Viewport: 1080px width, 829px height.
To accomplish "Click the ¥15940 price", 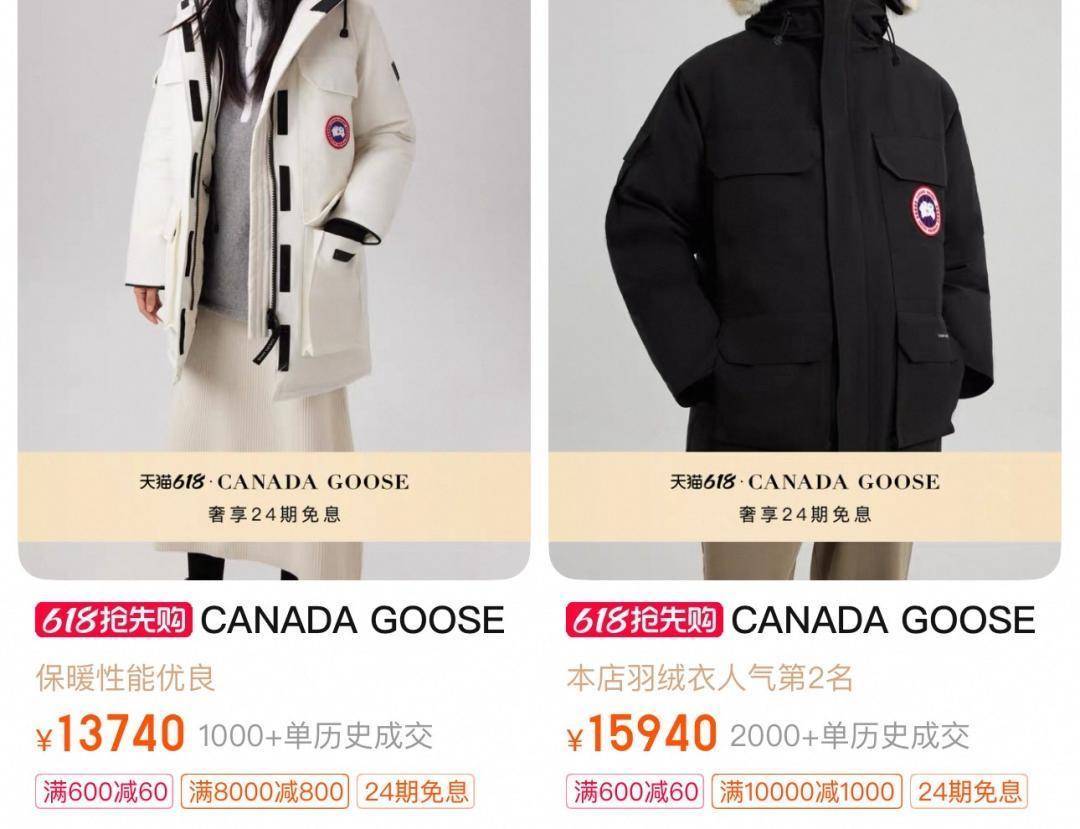I will [642, 734].
